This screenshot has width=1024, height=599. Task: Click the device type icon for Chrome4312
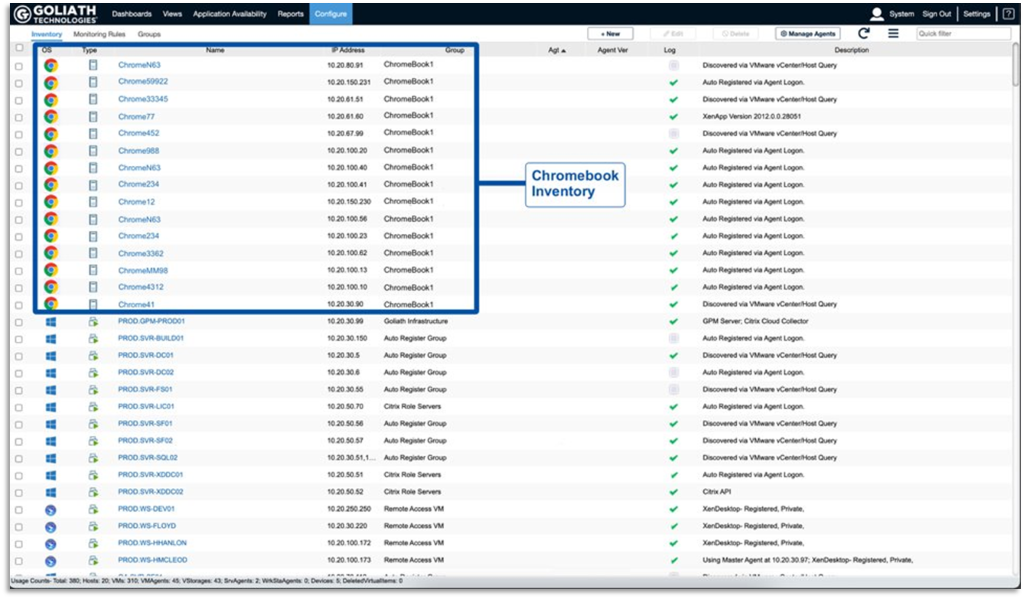click(93, 287)
